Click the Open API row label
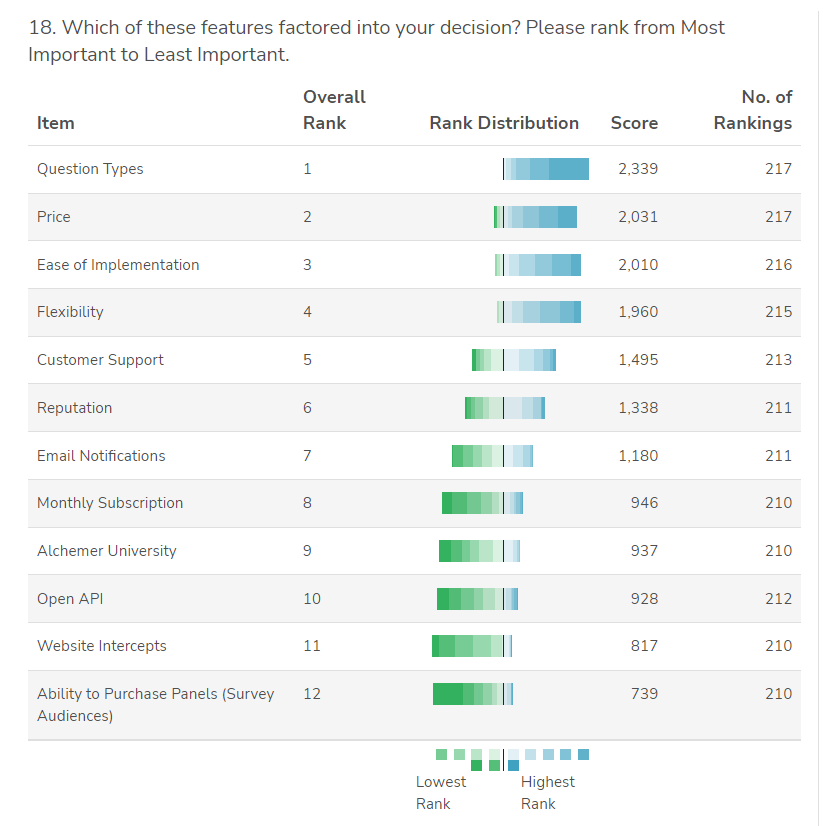 pyautogui.click(x=70, y=599)
